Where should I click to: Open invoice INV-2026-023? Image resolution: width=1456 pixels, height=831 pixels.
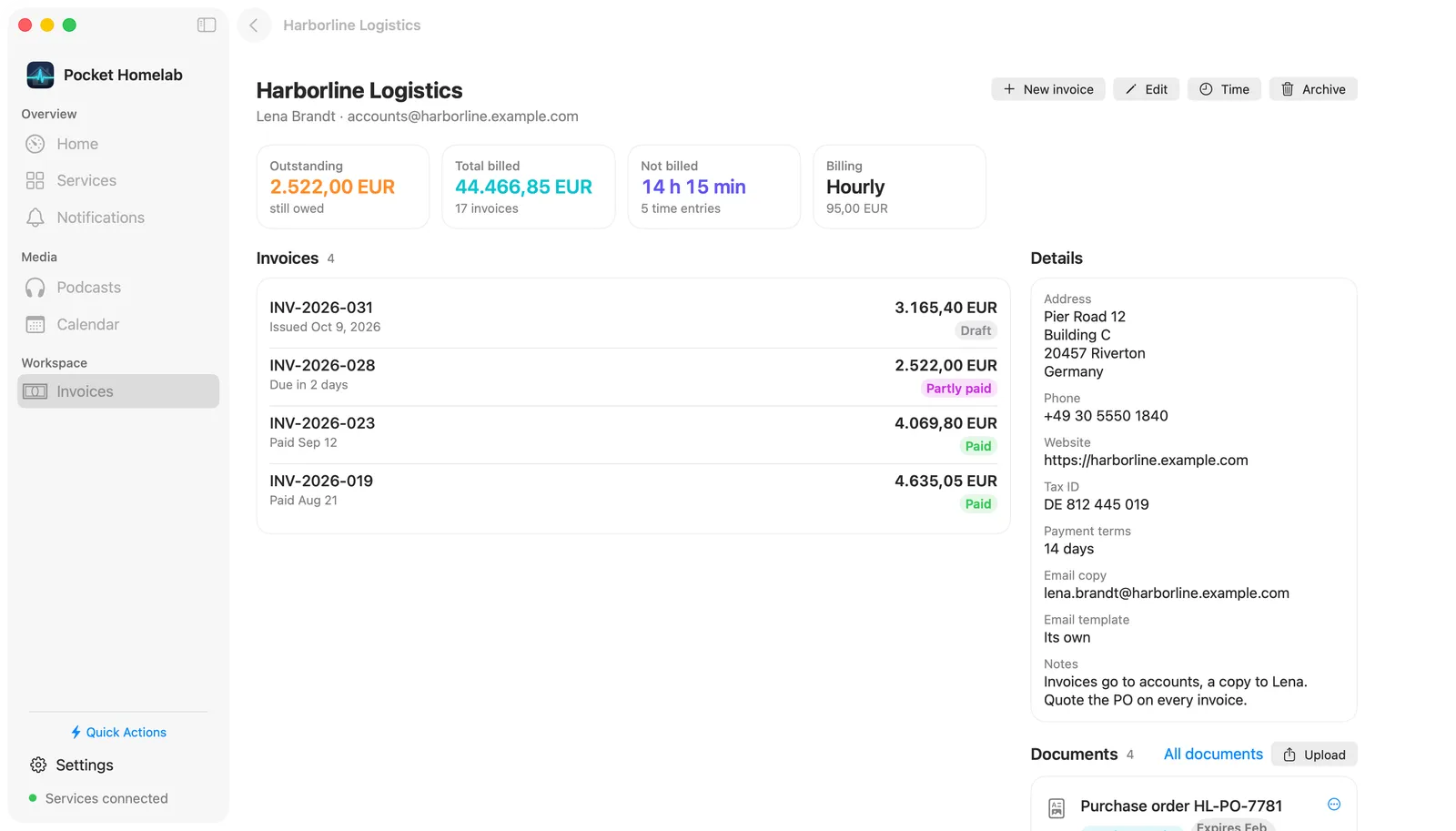(633, 434)
